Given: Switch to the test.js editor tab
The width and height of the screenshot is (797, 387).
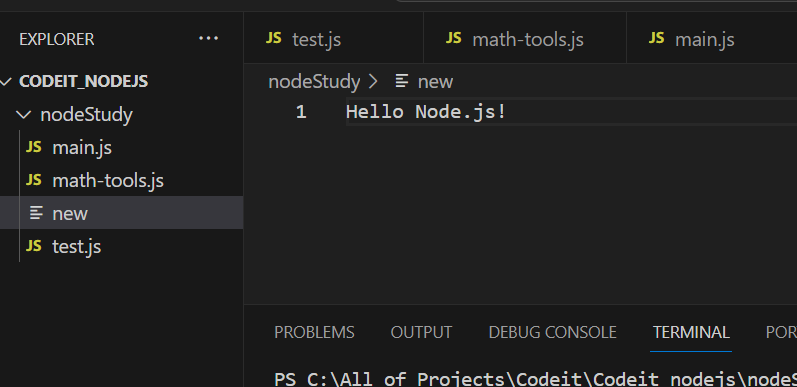Looking at the screenshot, I should point(333,38).
